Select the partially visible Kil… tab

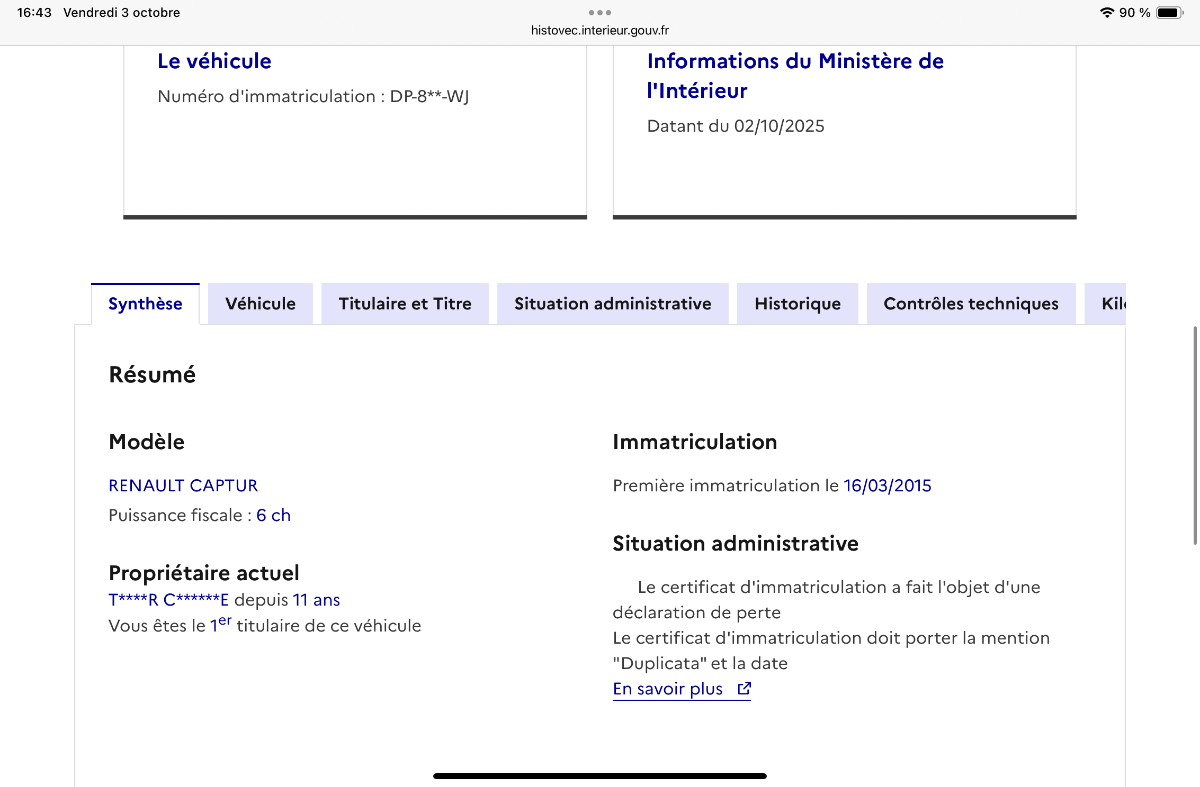click(1106, 304)
